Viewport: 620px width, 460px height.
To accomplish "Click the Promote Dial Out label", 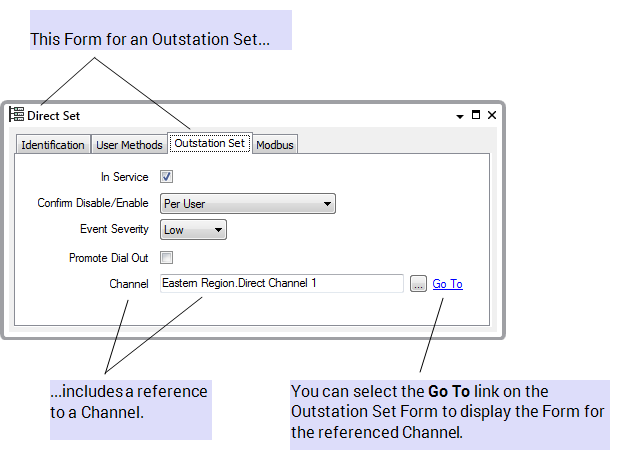I will tap(108, 257).
